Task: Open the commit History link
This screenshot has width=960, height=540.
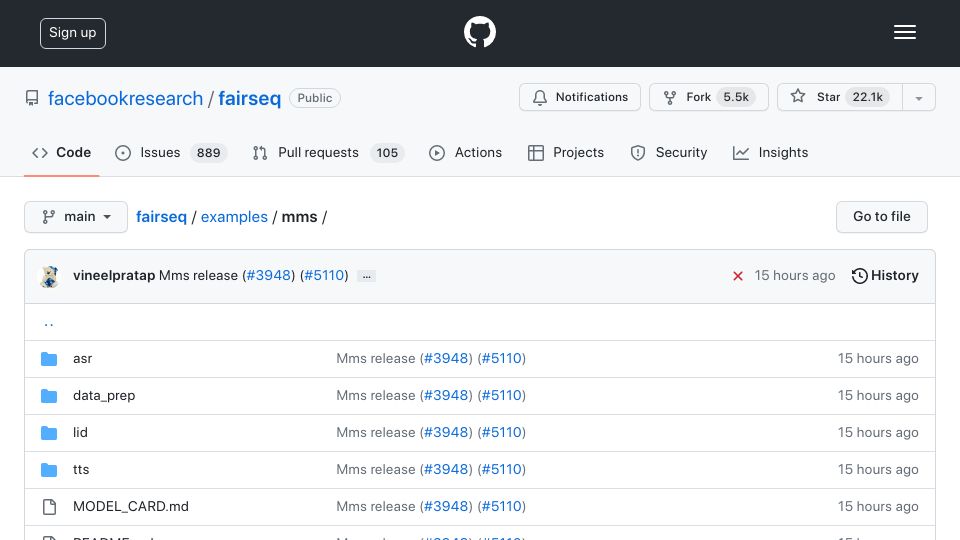Action: 885,276
